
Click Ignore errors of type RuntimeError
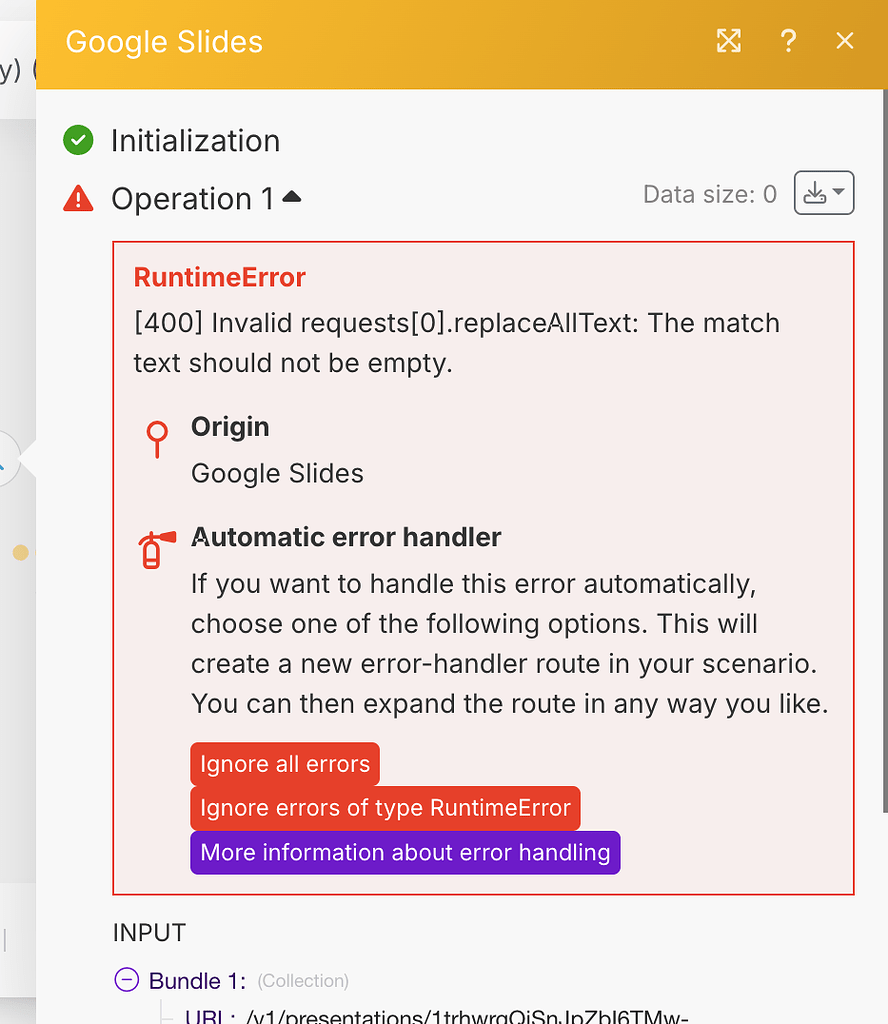click(385, 808)
